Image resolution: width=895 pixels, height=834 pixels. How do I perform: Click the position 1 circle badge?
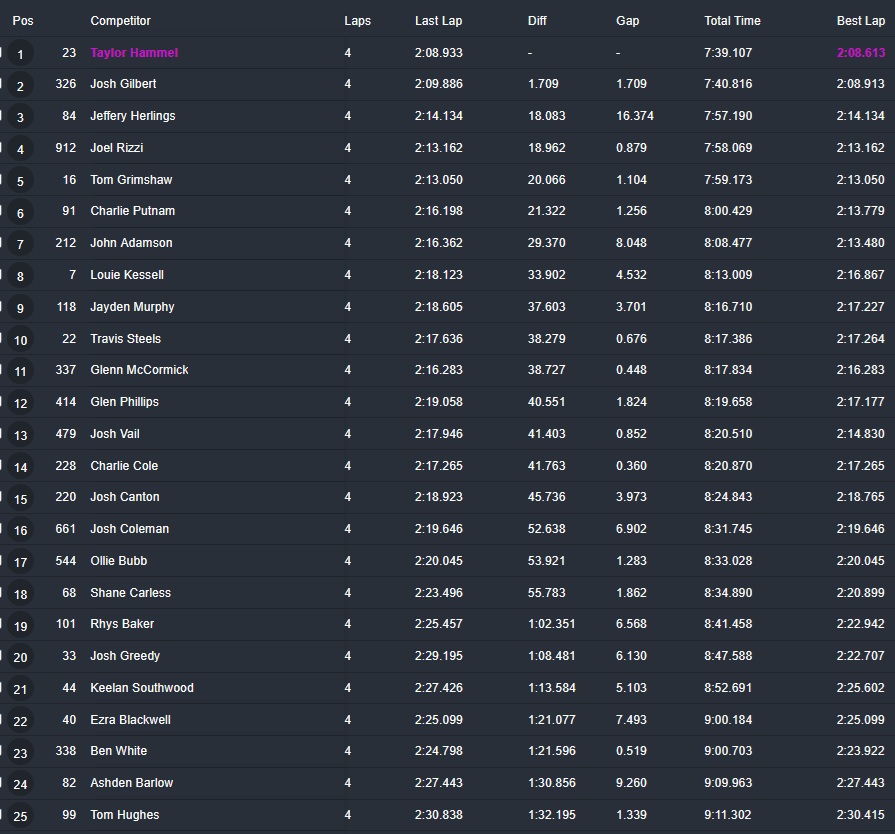21,54
